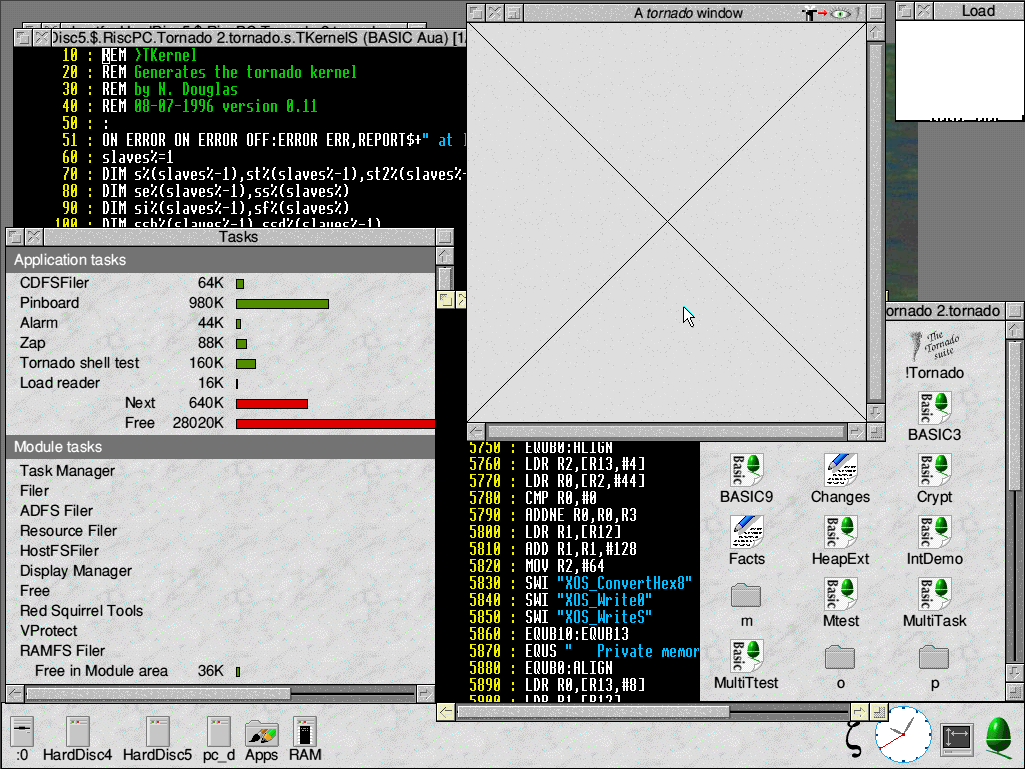Open the Facts text file
This screenshot has width=1025, height=769.
[746, 533]
